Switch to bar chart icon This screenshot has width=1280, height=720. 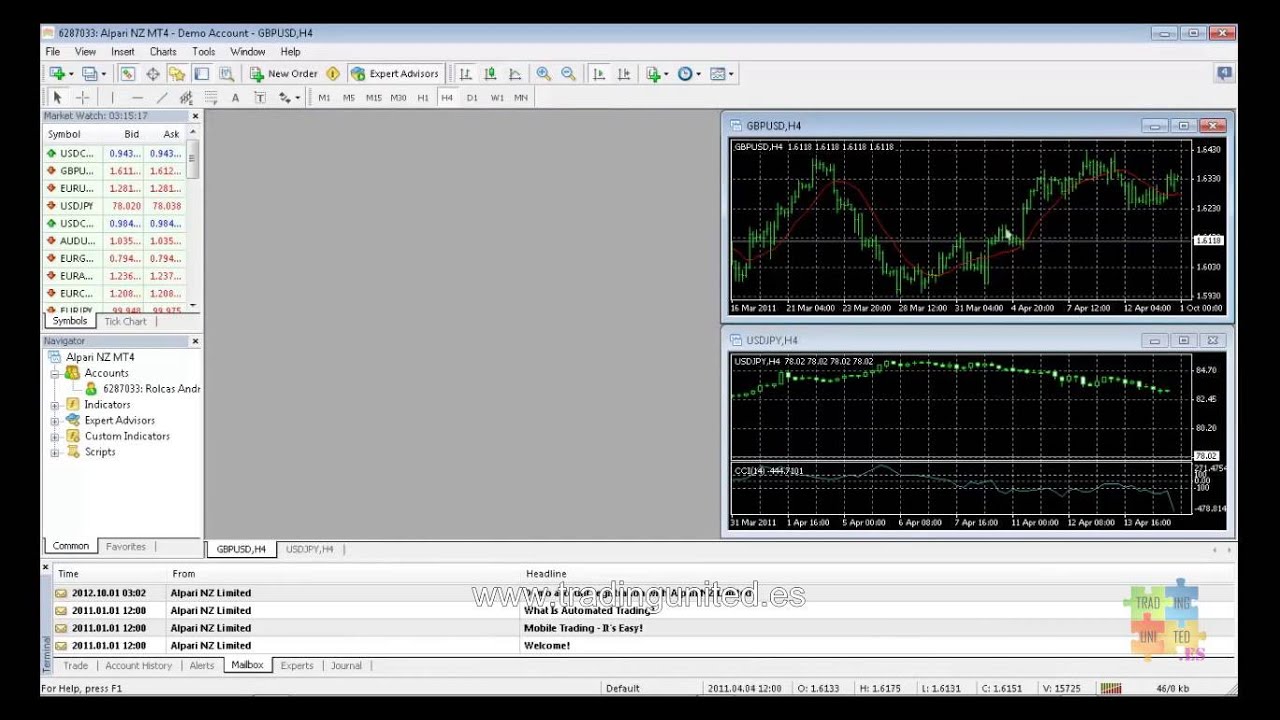tap(465, 73)
